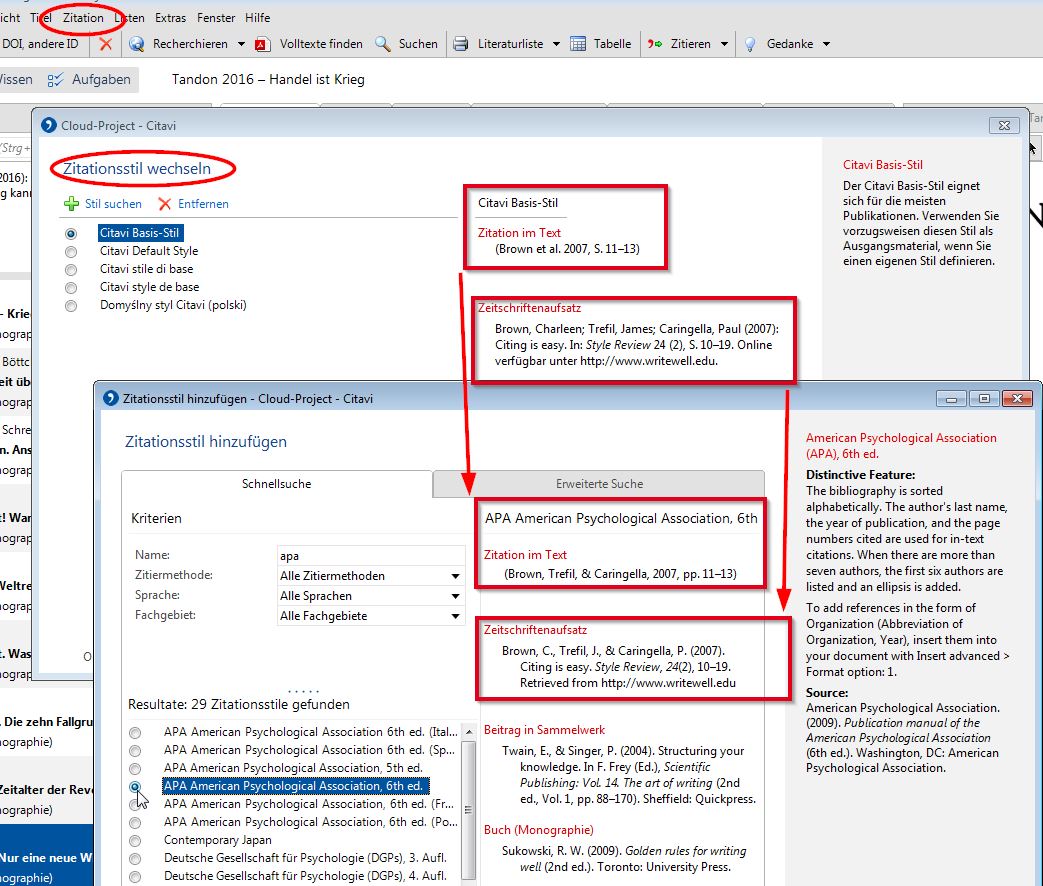Select APA 6th ed. (Sp...) radio button
Image resolution: width=1043 pixels, height=886 pixels.
coord(135,750)
